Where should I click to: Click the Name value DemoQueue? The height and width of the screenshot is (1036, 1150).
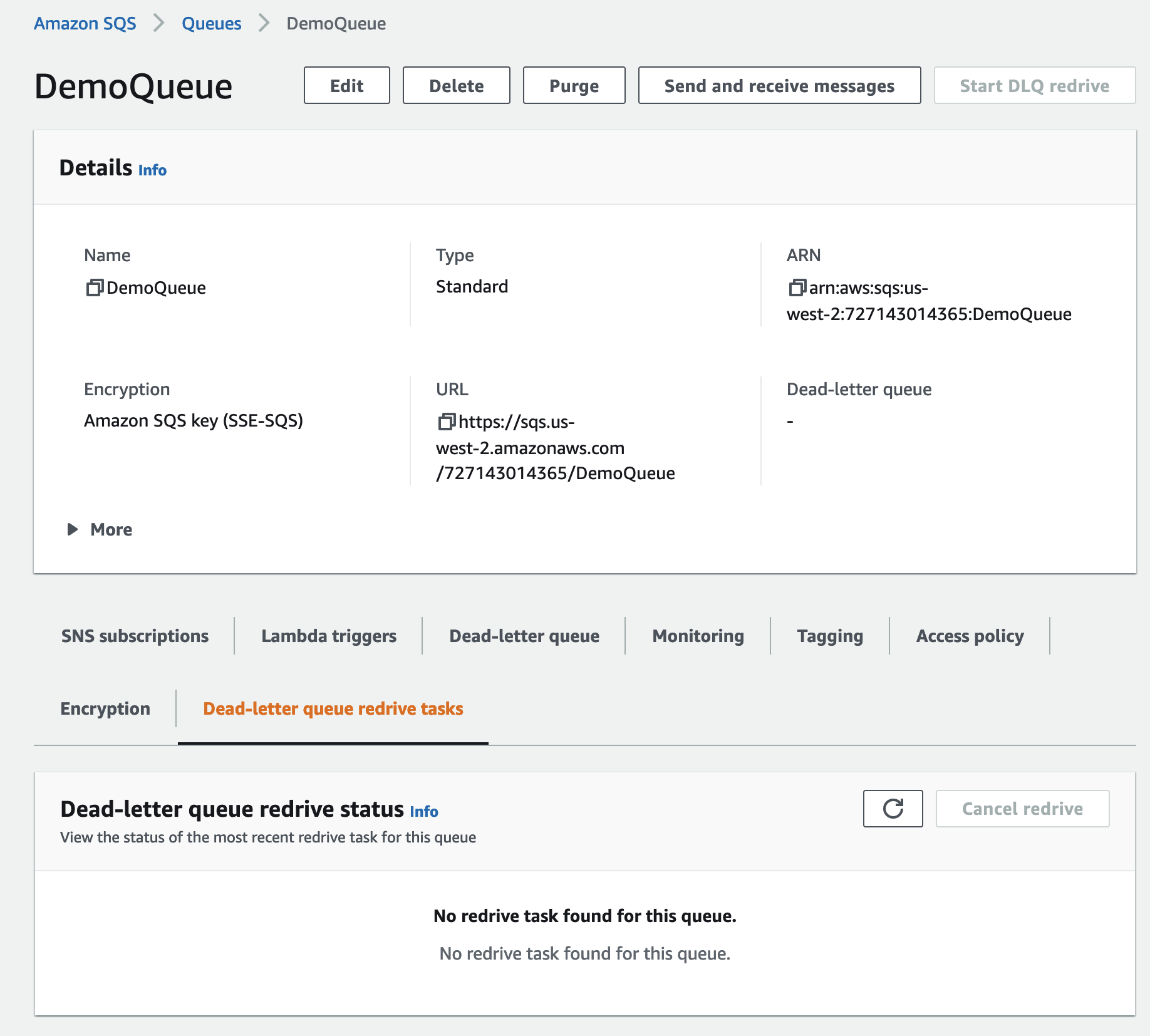click(156, 287)
